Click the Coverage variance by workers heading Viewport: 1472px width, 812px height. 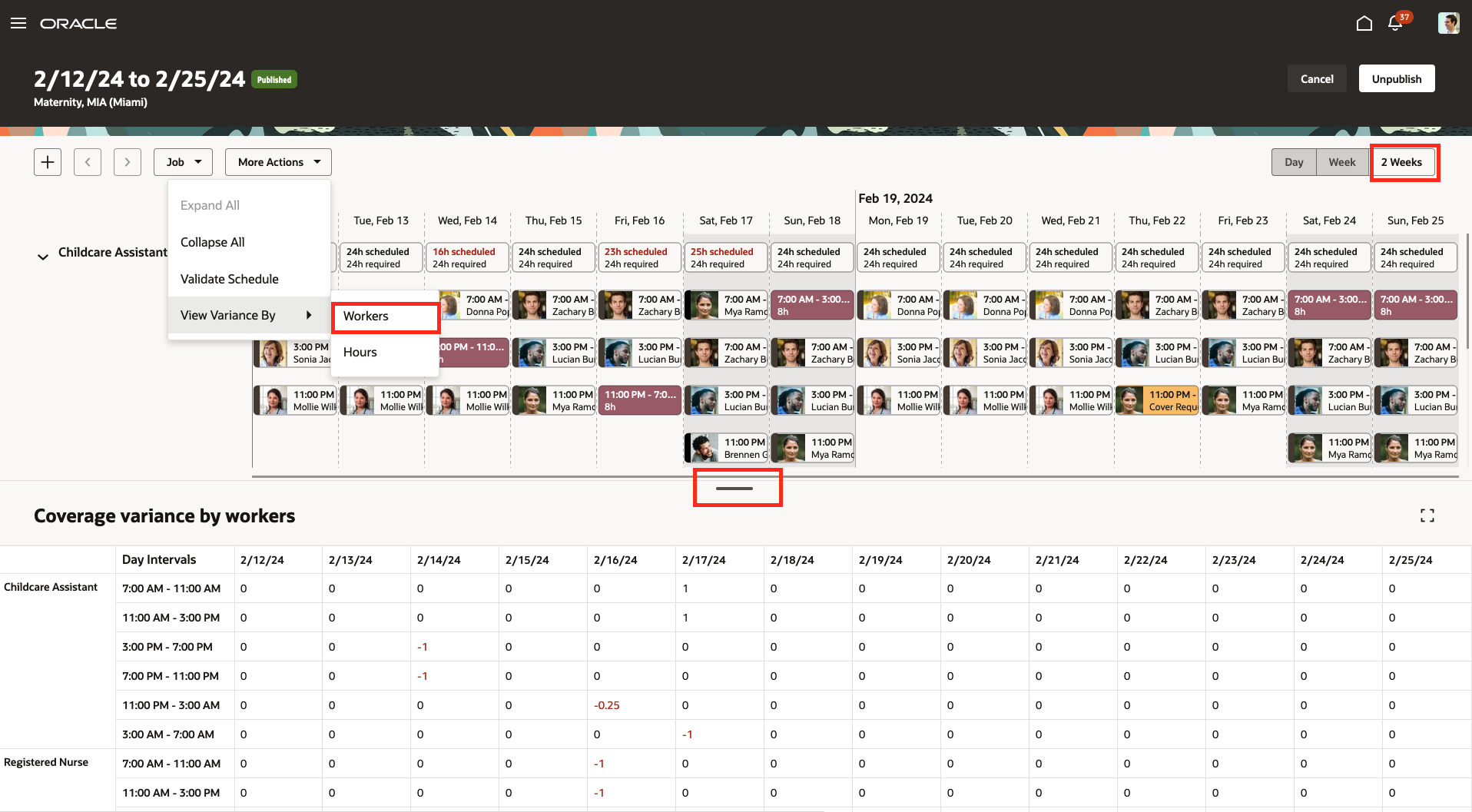164,515
